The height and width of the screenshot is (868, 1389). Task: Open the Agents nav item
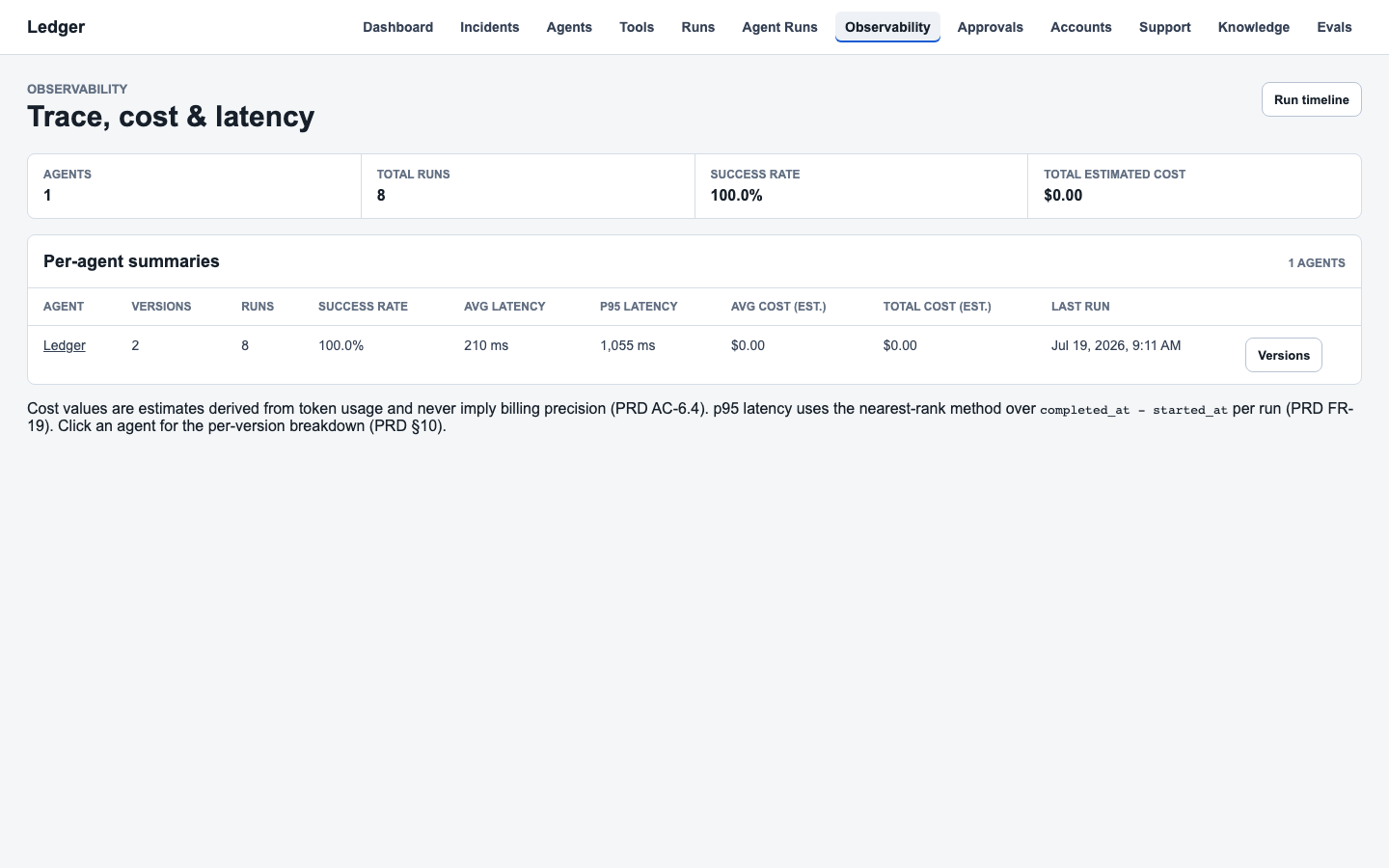tap(569, 27)
